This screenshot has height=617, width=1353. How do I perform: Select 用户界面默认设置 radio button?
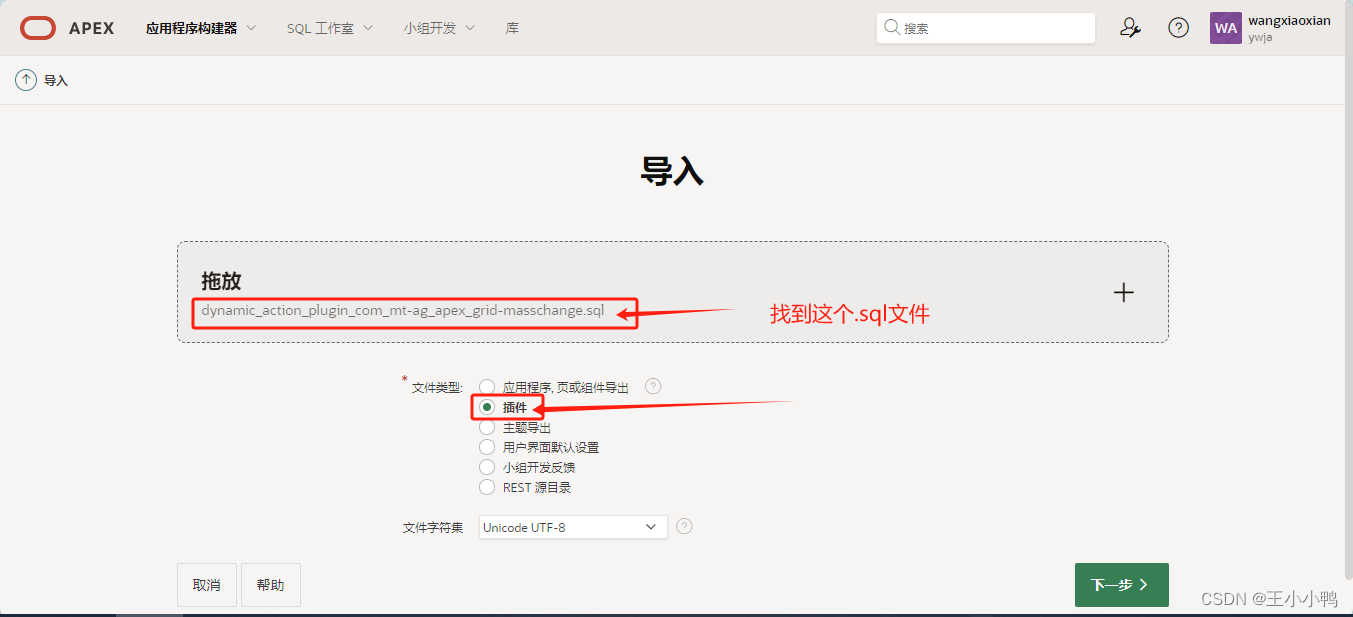point(487,447)
